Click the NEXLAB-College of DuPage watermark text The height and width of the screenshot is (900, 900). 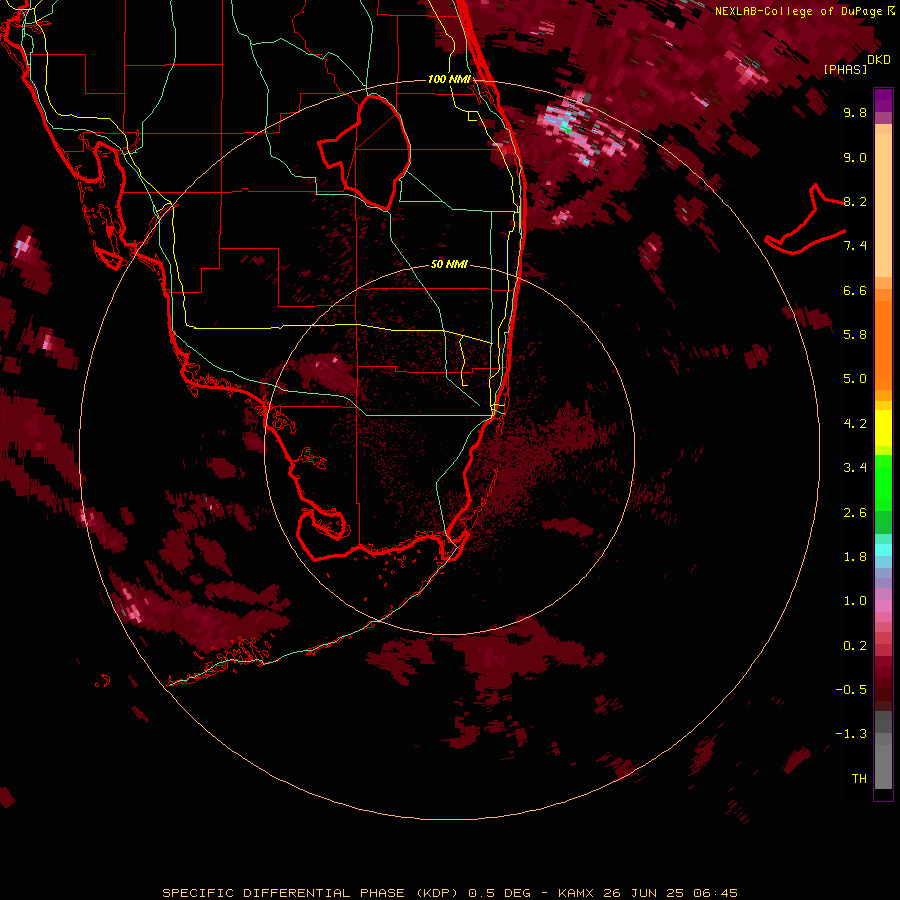(x=804, y=11)
